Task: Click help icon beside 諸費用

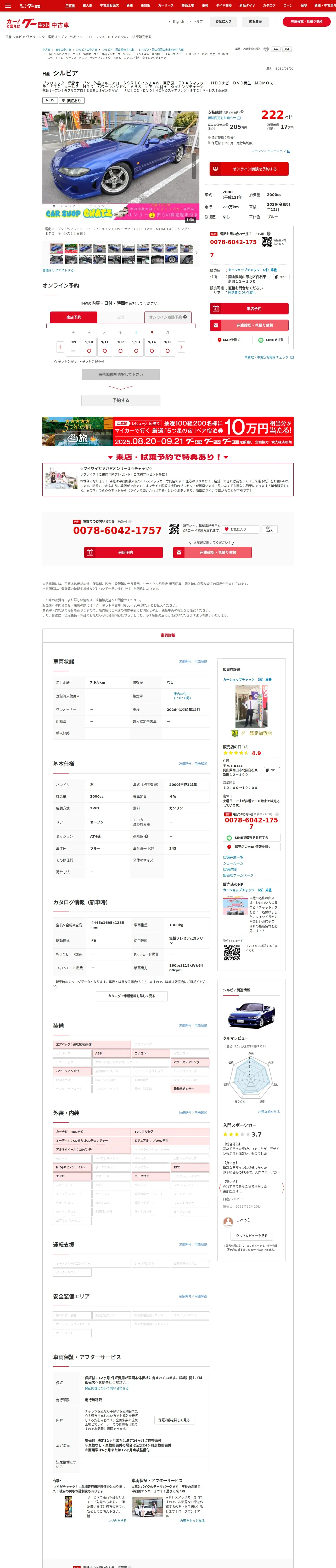Action: [277, 125]
